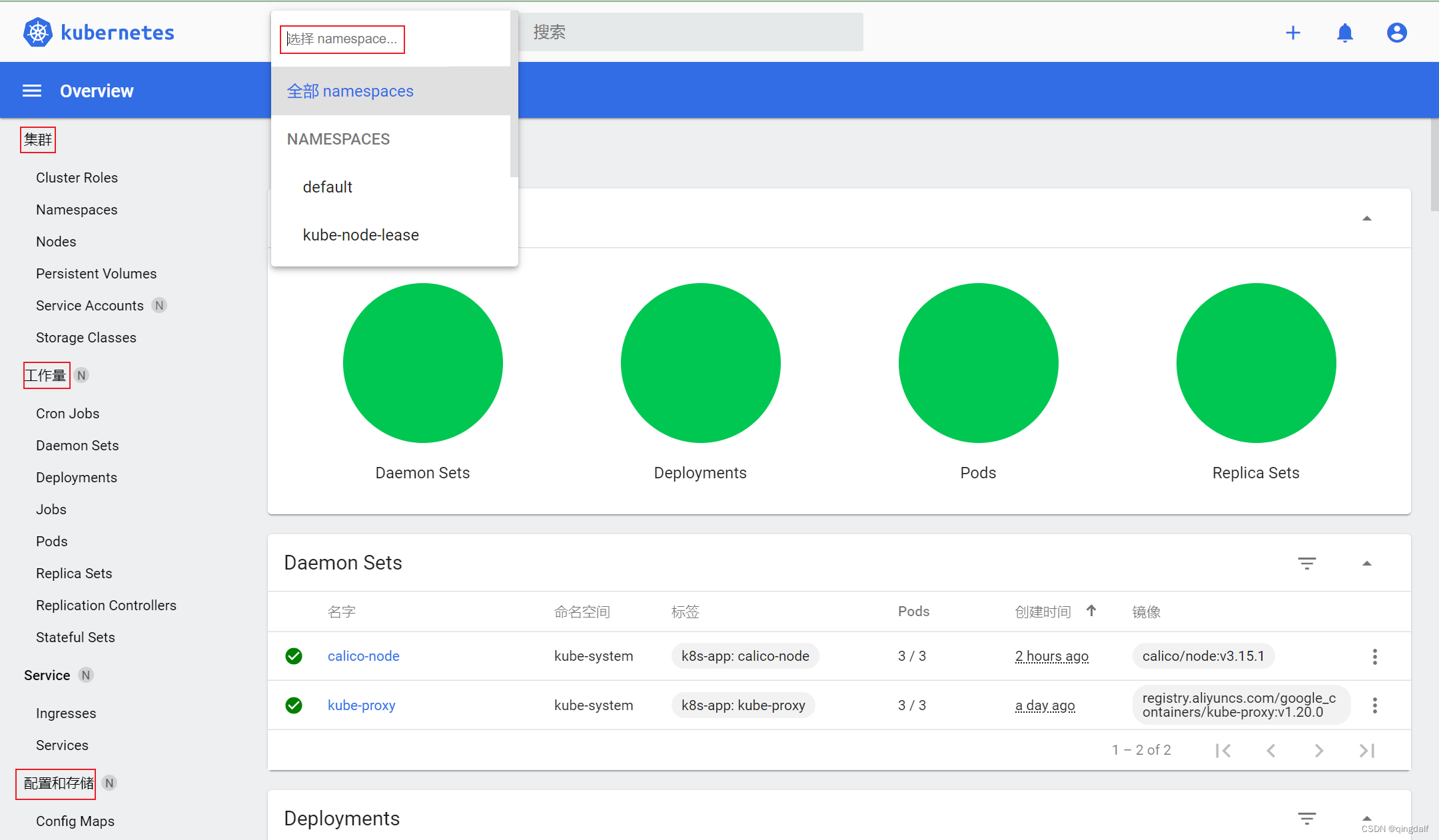Viewport: 1439px width, 840px height.
Task: Open the 集群 cluster section heading
Action: click(x=38, y=140)
